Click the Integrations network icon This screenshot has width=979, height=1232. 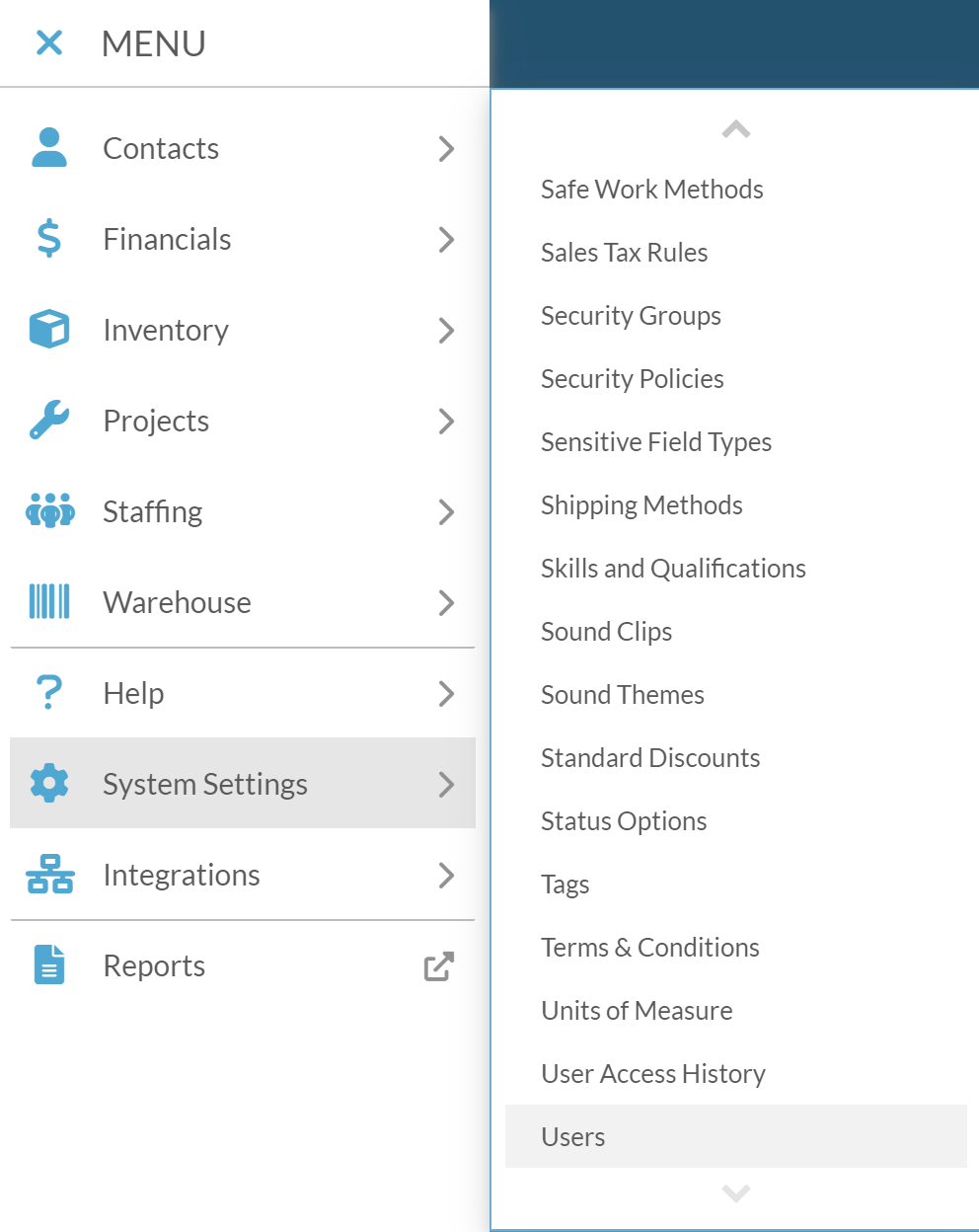point(49,875)
